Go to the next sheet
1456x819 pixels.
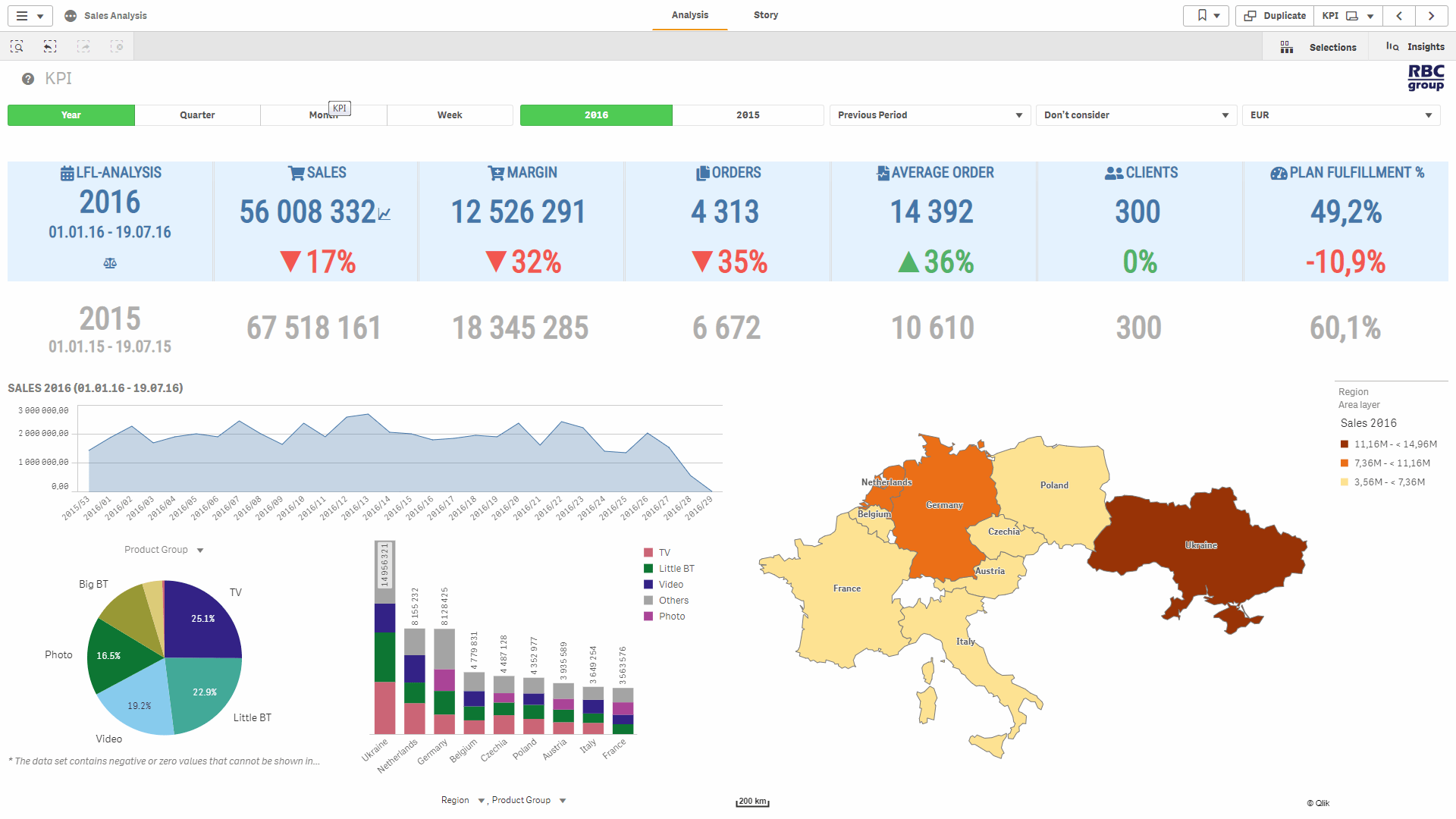tap(1431, 16)
